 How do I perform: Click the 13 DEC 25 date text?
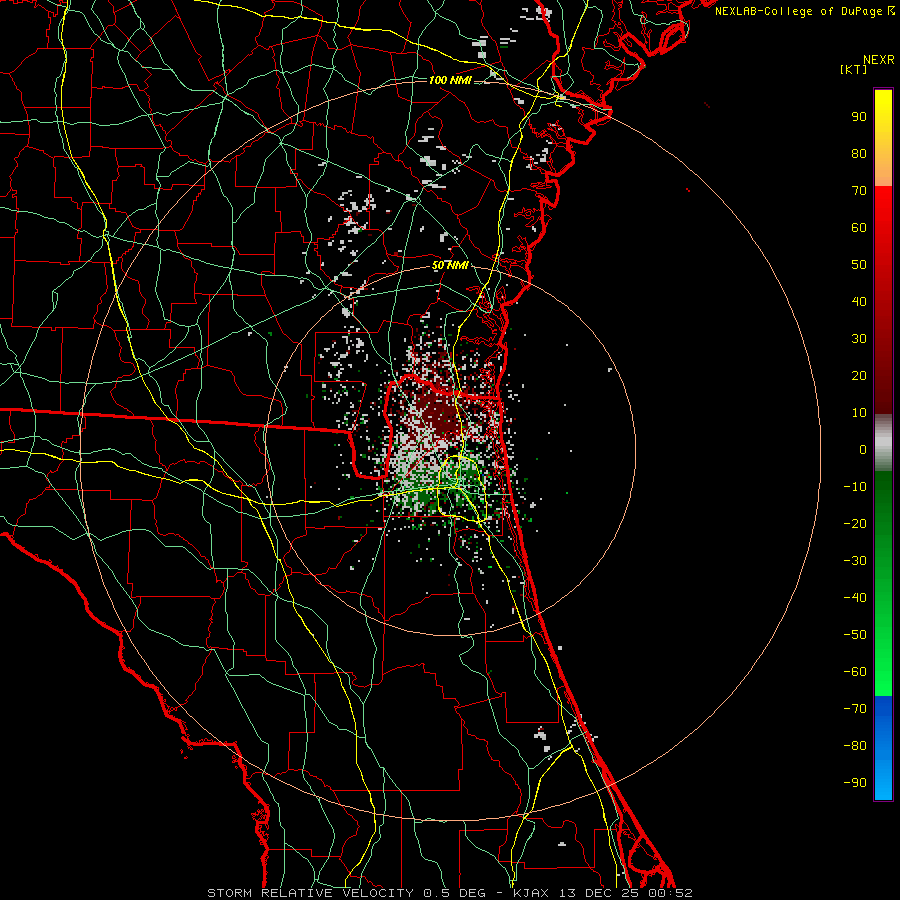pyautogui.click(x=599, y=893)
